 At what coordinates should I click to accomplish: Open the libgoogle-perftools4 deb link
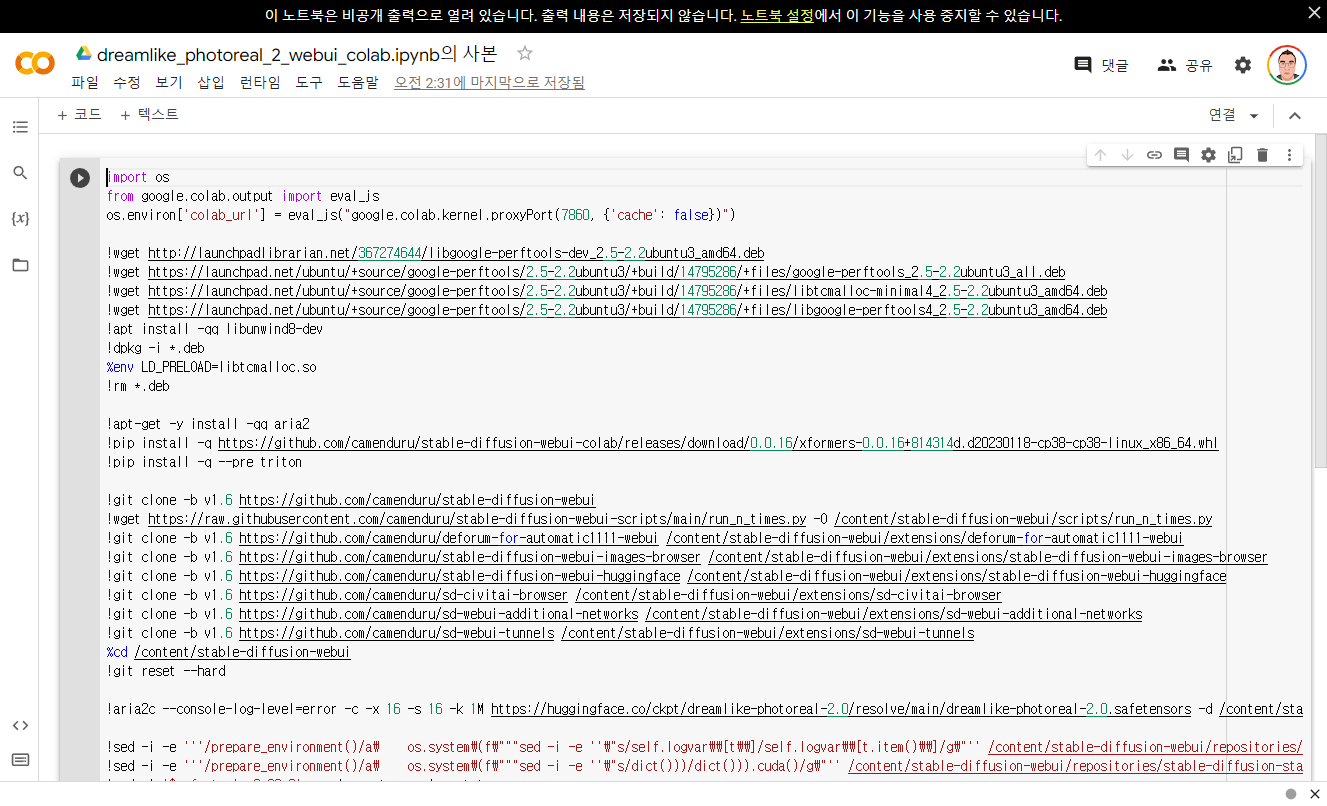628,310
